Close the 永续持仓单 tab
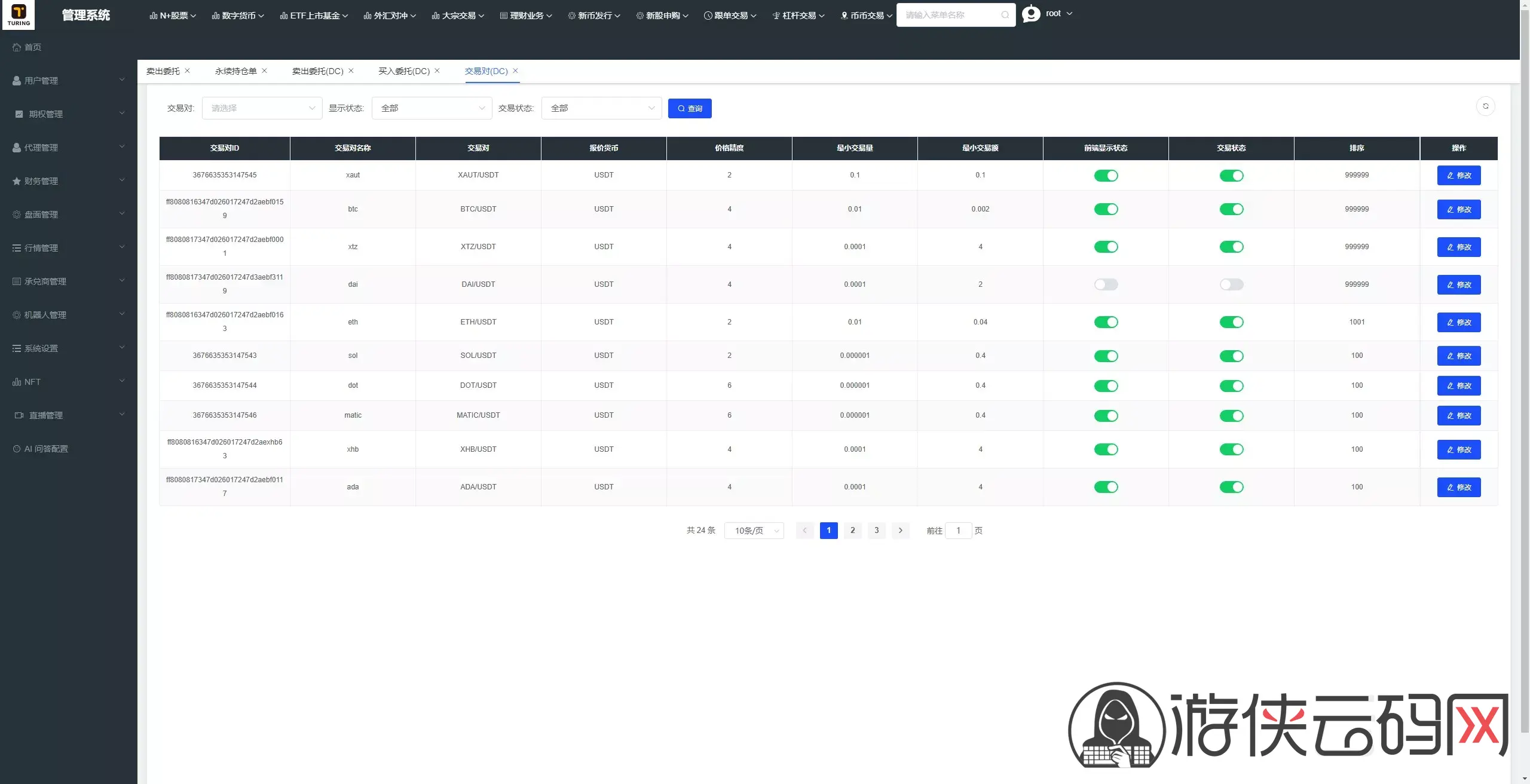Viewport: 1530px width, 784px height. tap(264, 71)
